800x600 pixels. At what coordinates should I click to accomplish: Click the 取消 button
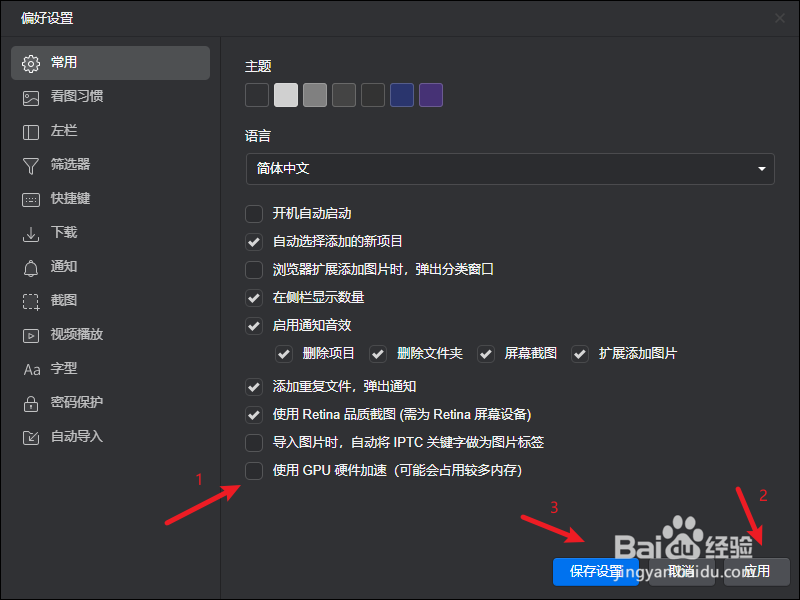click(682, 571)
